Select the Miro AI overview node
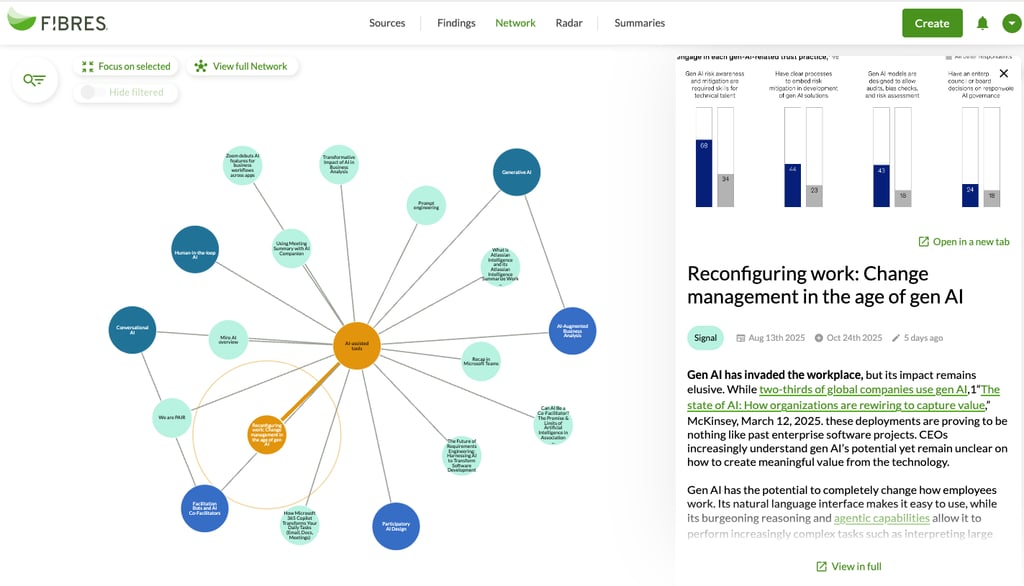Image resolution: width=1024 pixels, height=586 pixels. [x=228, y=340]
